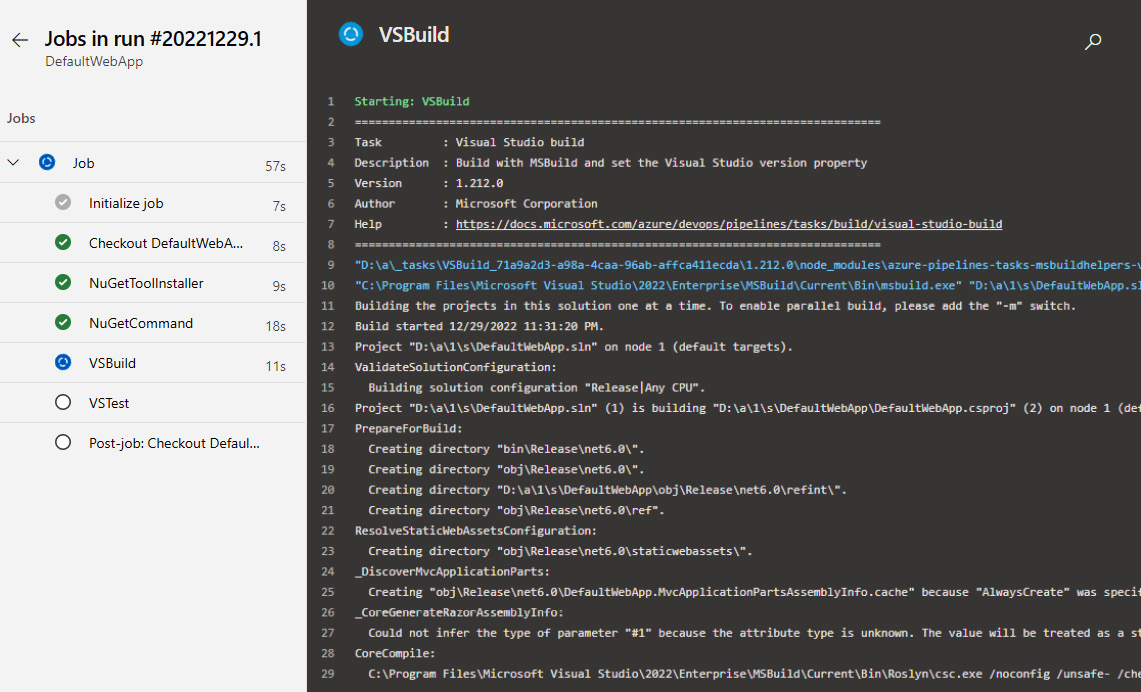Screen dimensions: 1141x692
Task: Click the blue running icon next to VSBuild step
Action: pos(63,362)
